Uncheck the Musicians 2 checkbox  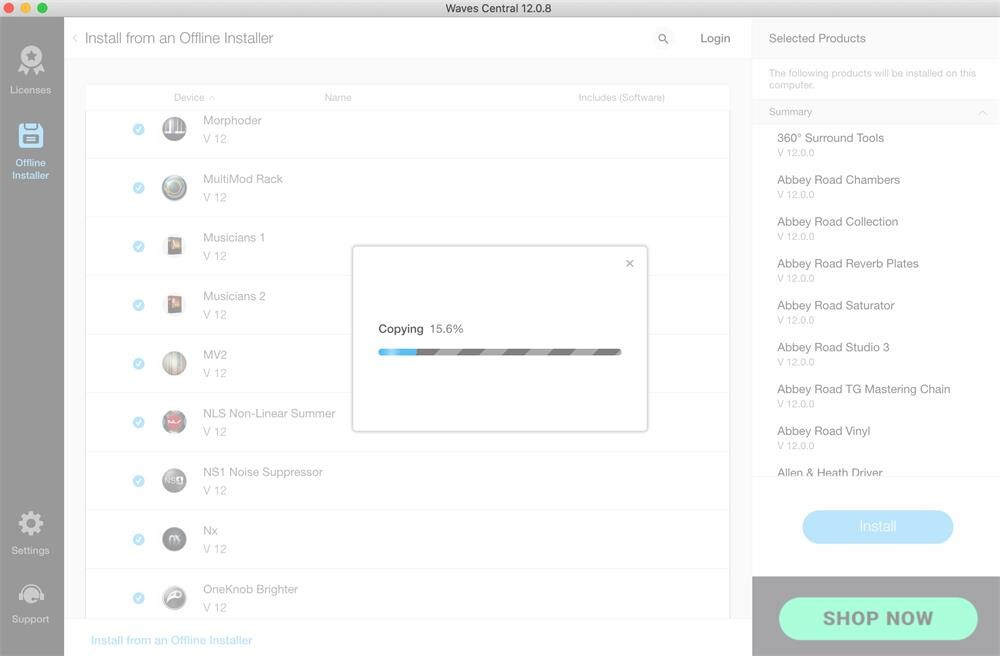[138, 305]
